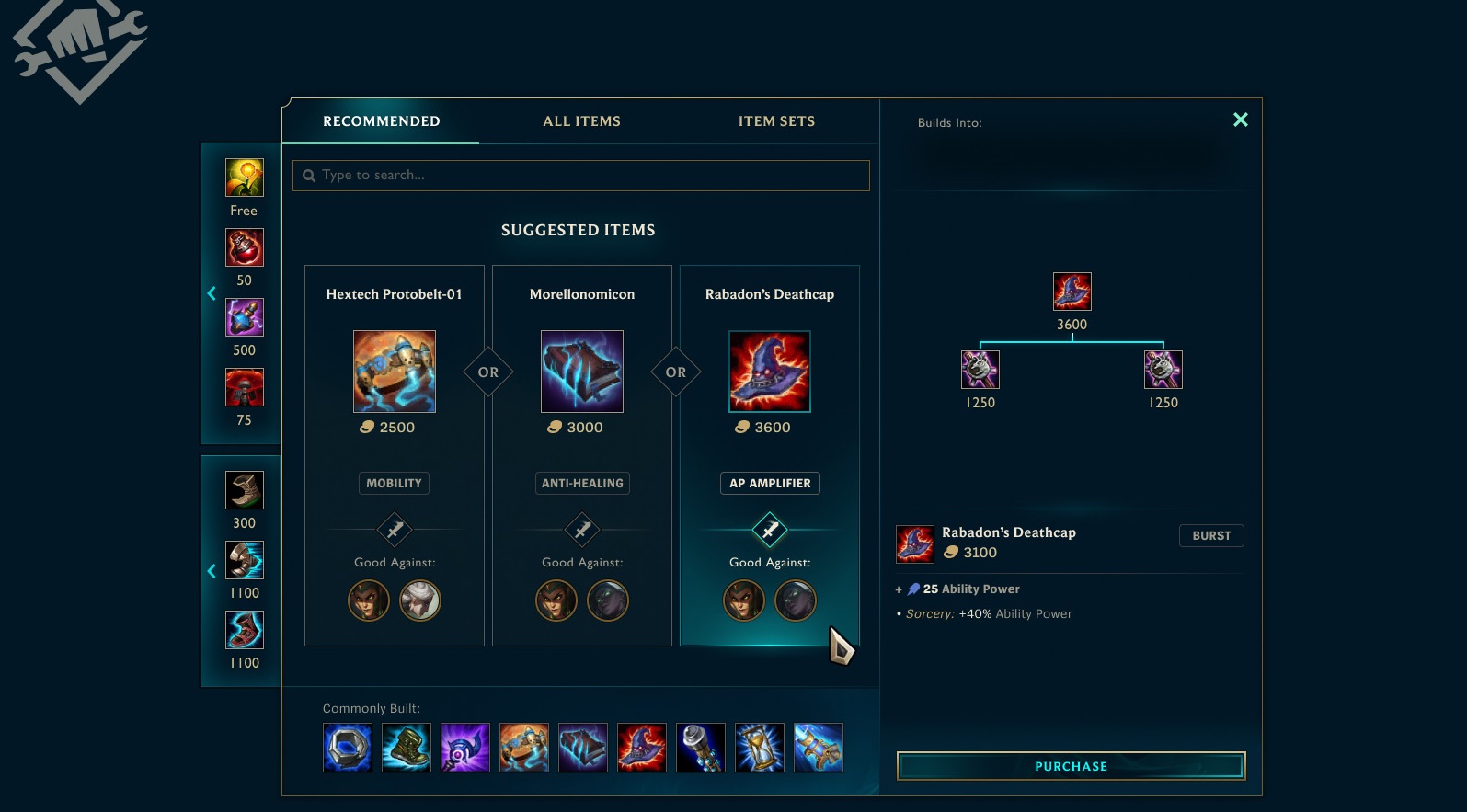Expand the boots sidebar left arrow
The height and width of the screenshot is (812, 1467).
coord(212,571)
